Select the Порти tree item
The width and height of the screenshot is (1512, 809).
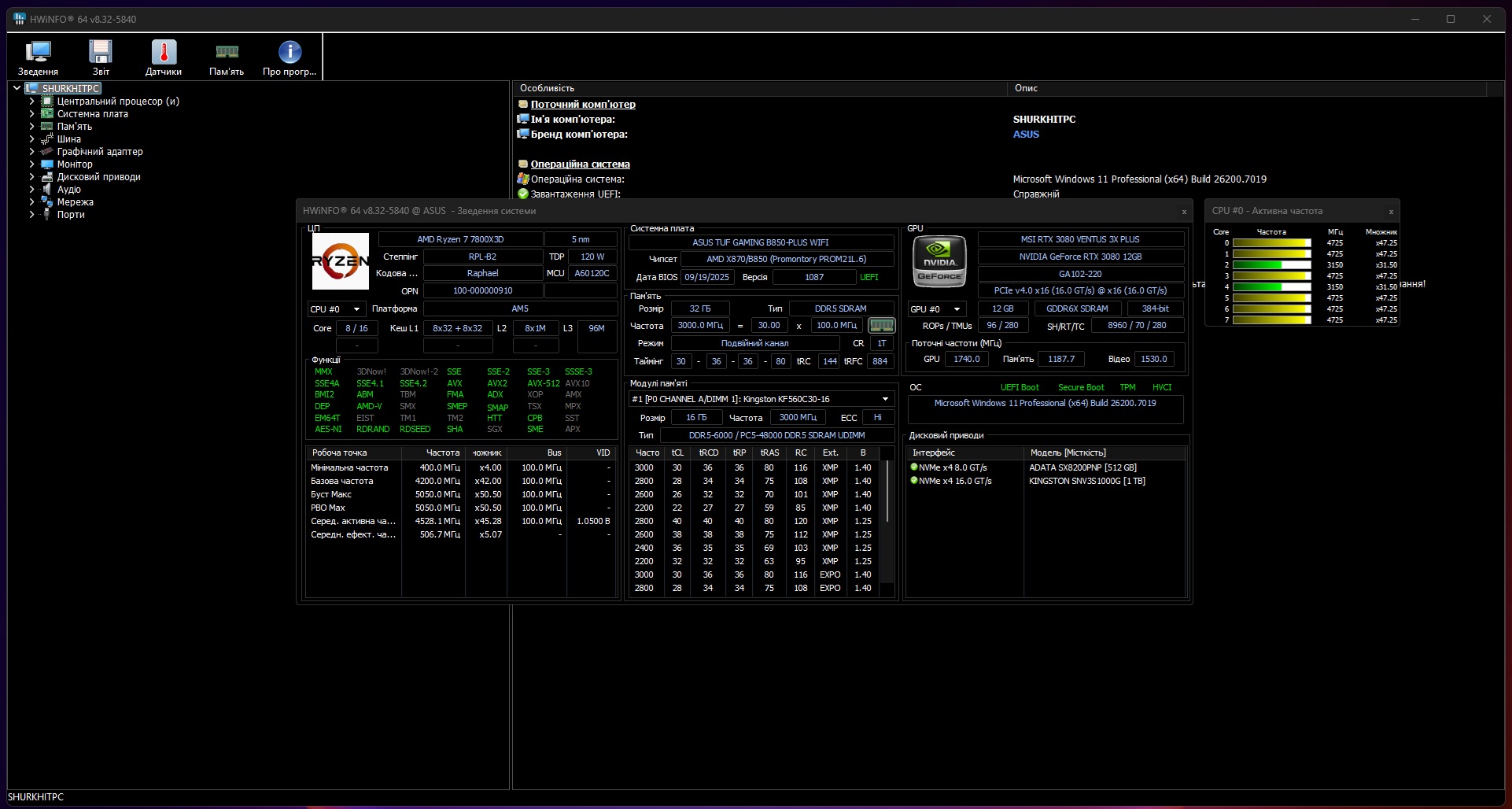(x=71, y=215)
